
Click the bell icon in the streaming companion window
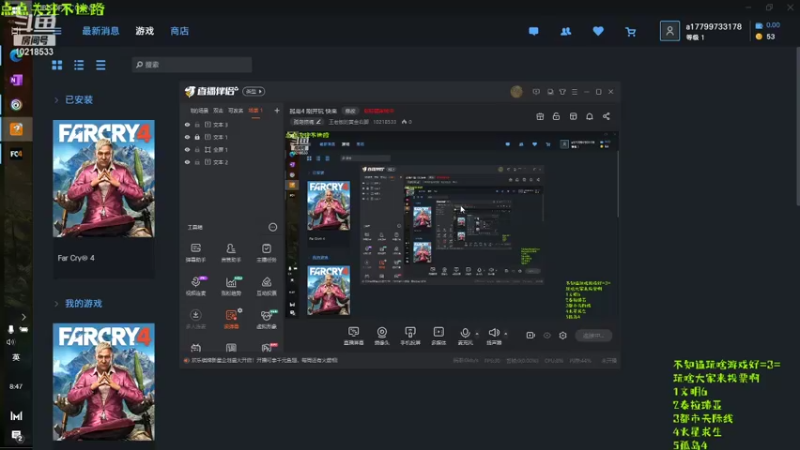click(x=589, y=116)
